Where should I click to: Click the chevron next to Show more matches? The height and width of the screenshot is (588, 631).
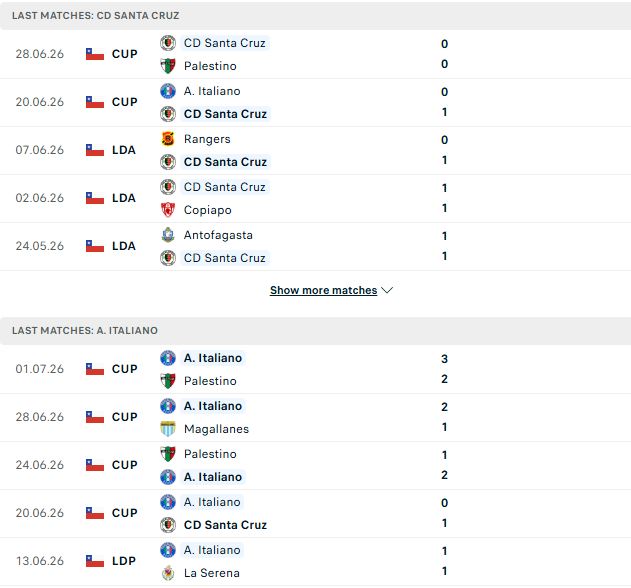click(387, 290)
